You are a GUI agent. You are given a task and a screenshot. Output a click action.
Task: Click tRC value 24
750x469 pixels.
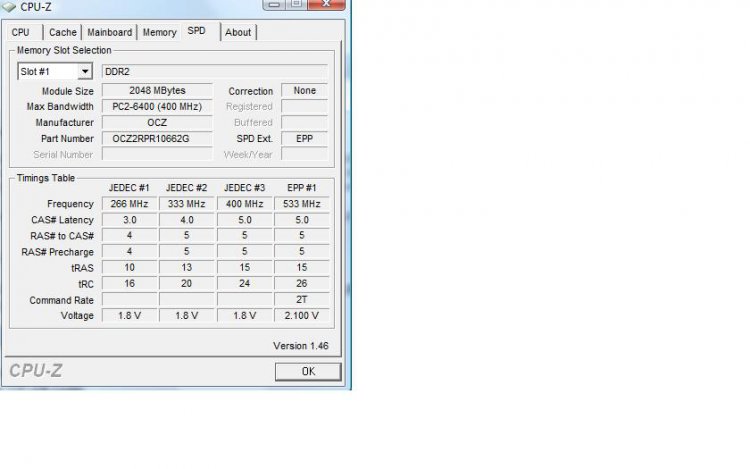(244, 284)
